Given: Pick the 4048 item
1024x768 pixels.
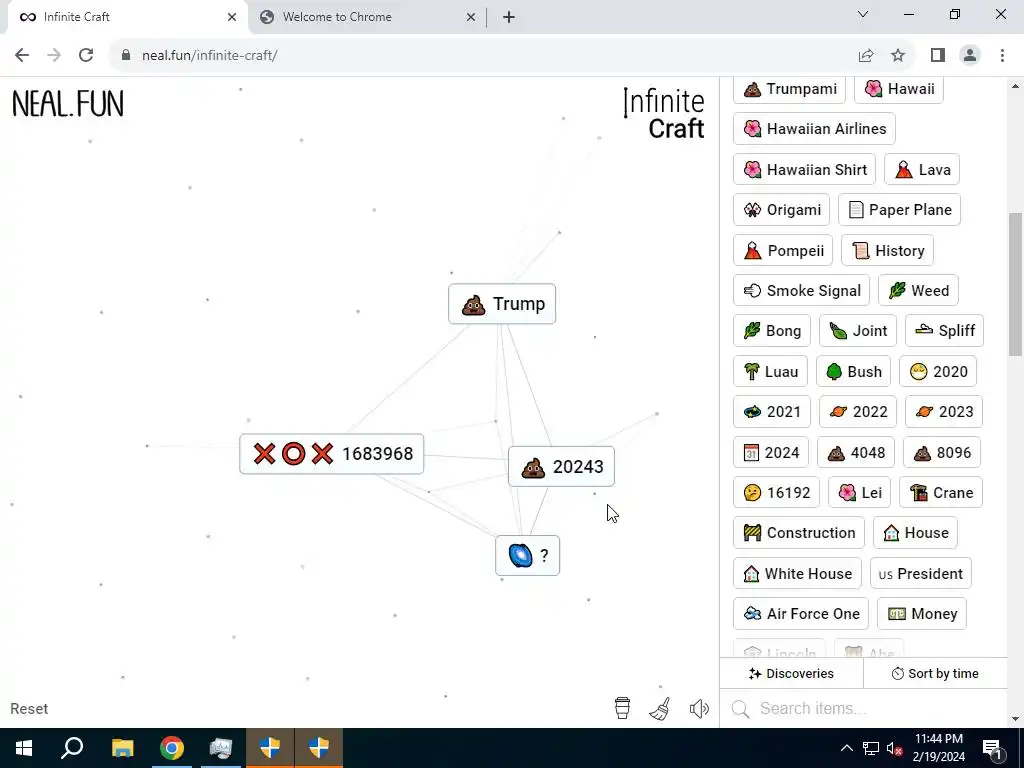Looking at the screenshot, I should click(856, 453).
